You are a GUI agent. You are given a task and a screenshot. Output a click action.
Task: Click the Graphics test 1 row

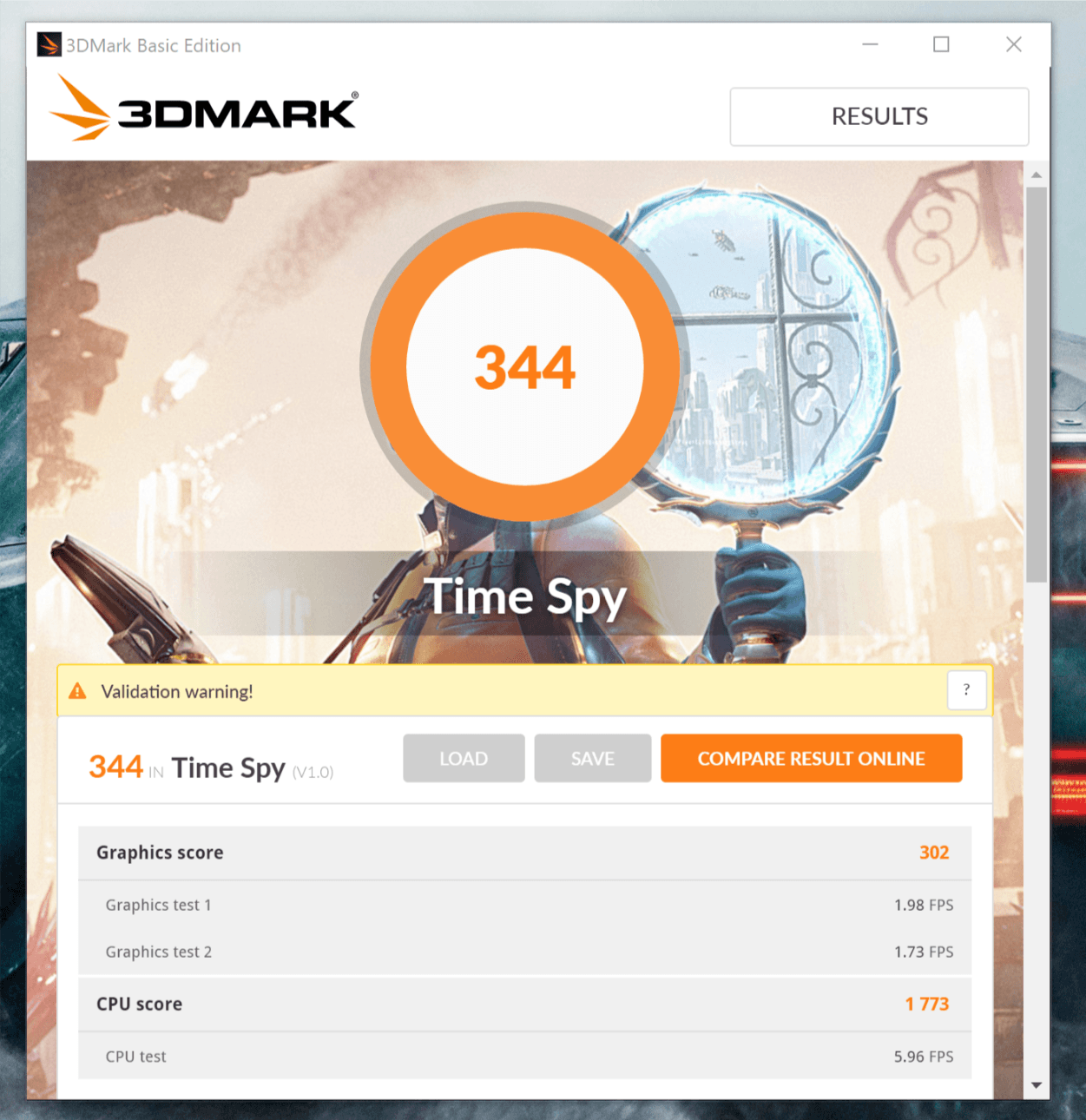tap(524, 905)
